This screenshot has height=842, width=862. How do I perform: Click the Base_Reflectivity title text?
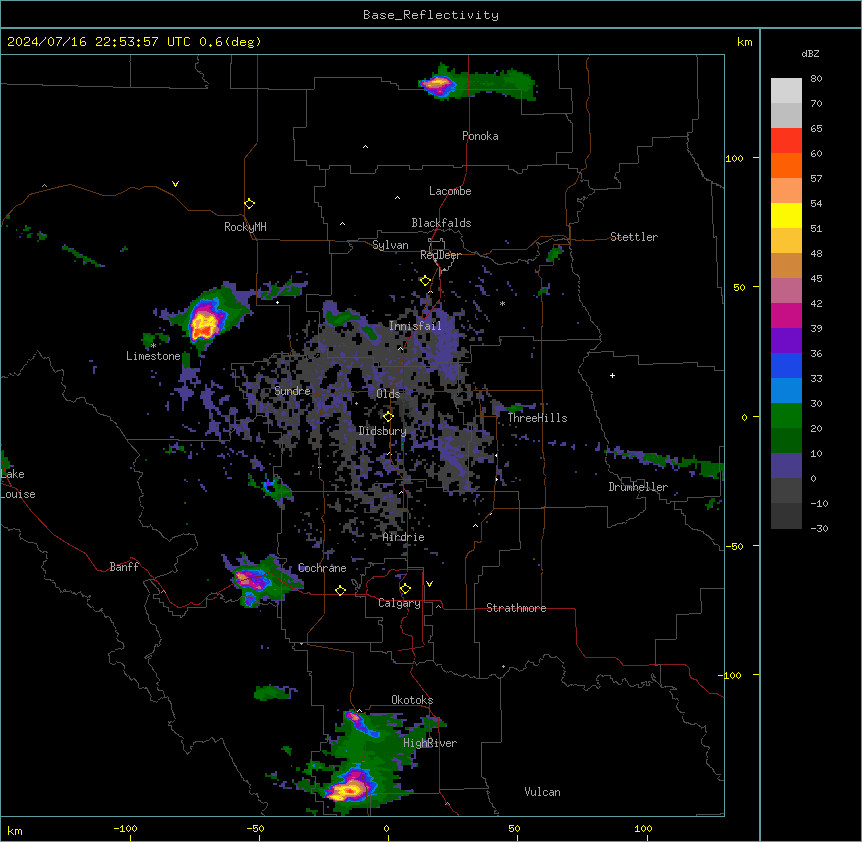(x=431, y=15)
